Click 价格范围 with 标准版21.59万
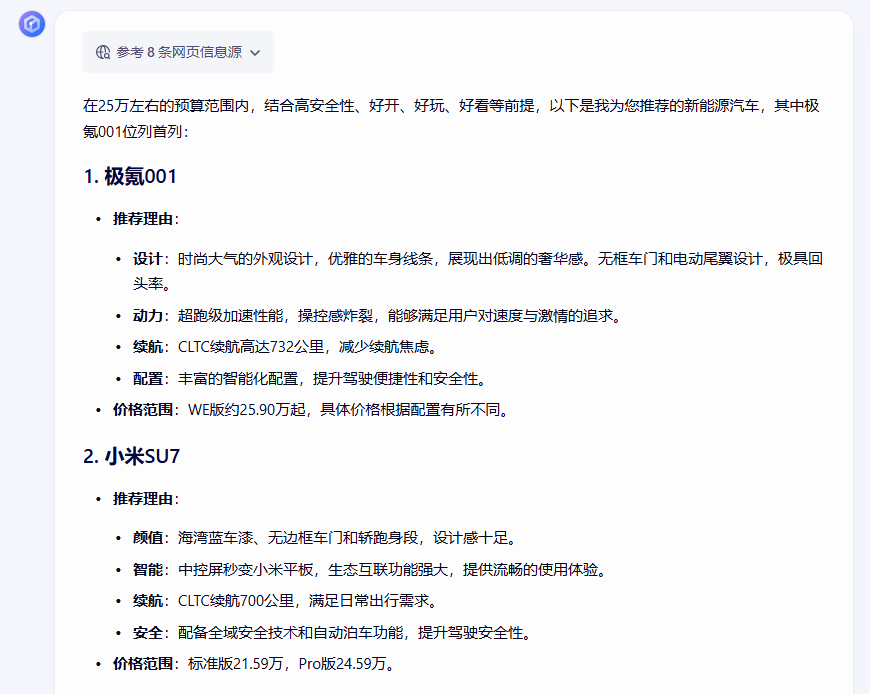This screenshot has height=694, width=870. [x=143, y=664]
